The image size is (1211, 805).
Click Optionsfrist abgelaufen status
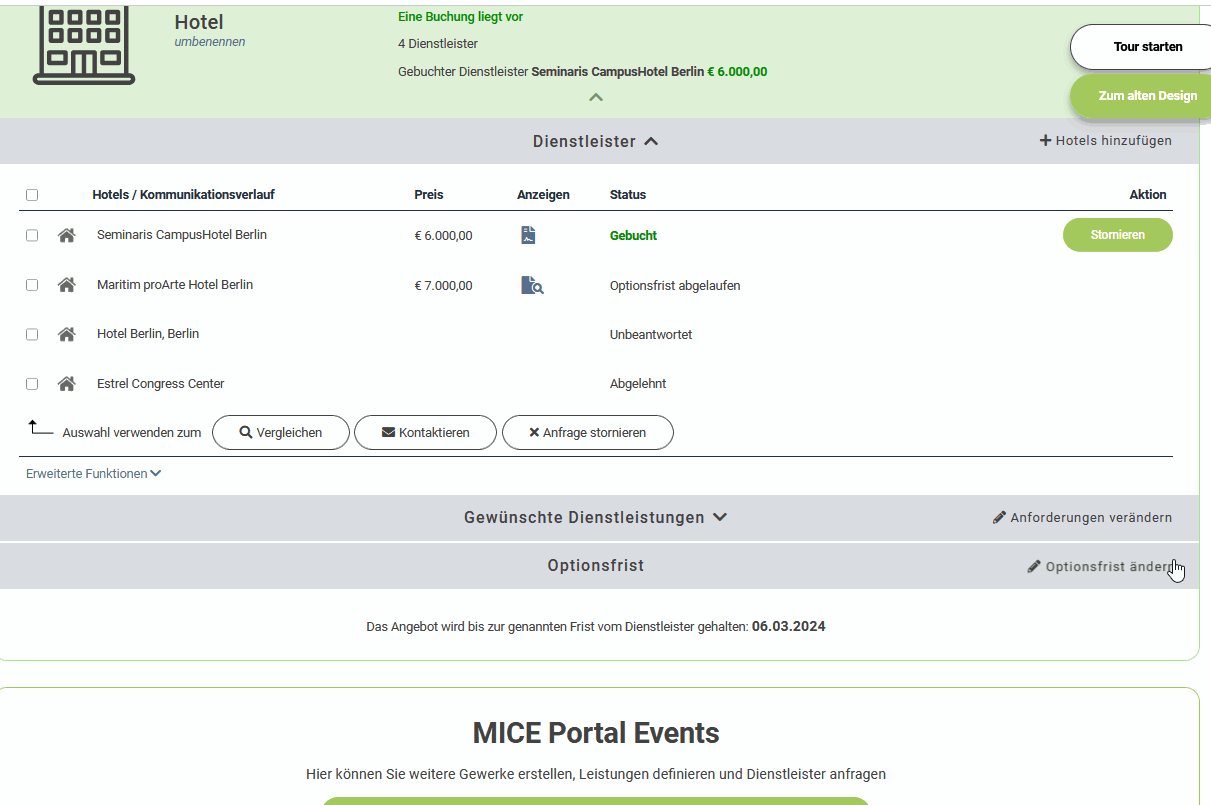(x=675, y=286)
